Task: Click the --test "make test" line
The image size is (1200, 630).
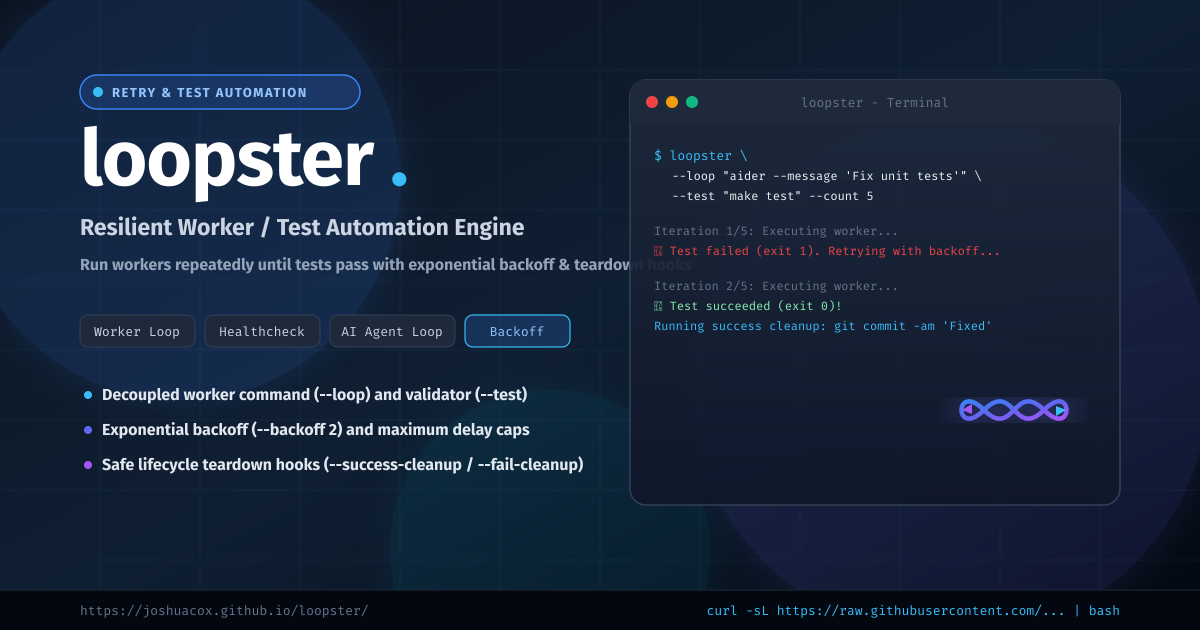Action: click(x=773, y=196)
